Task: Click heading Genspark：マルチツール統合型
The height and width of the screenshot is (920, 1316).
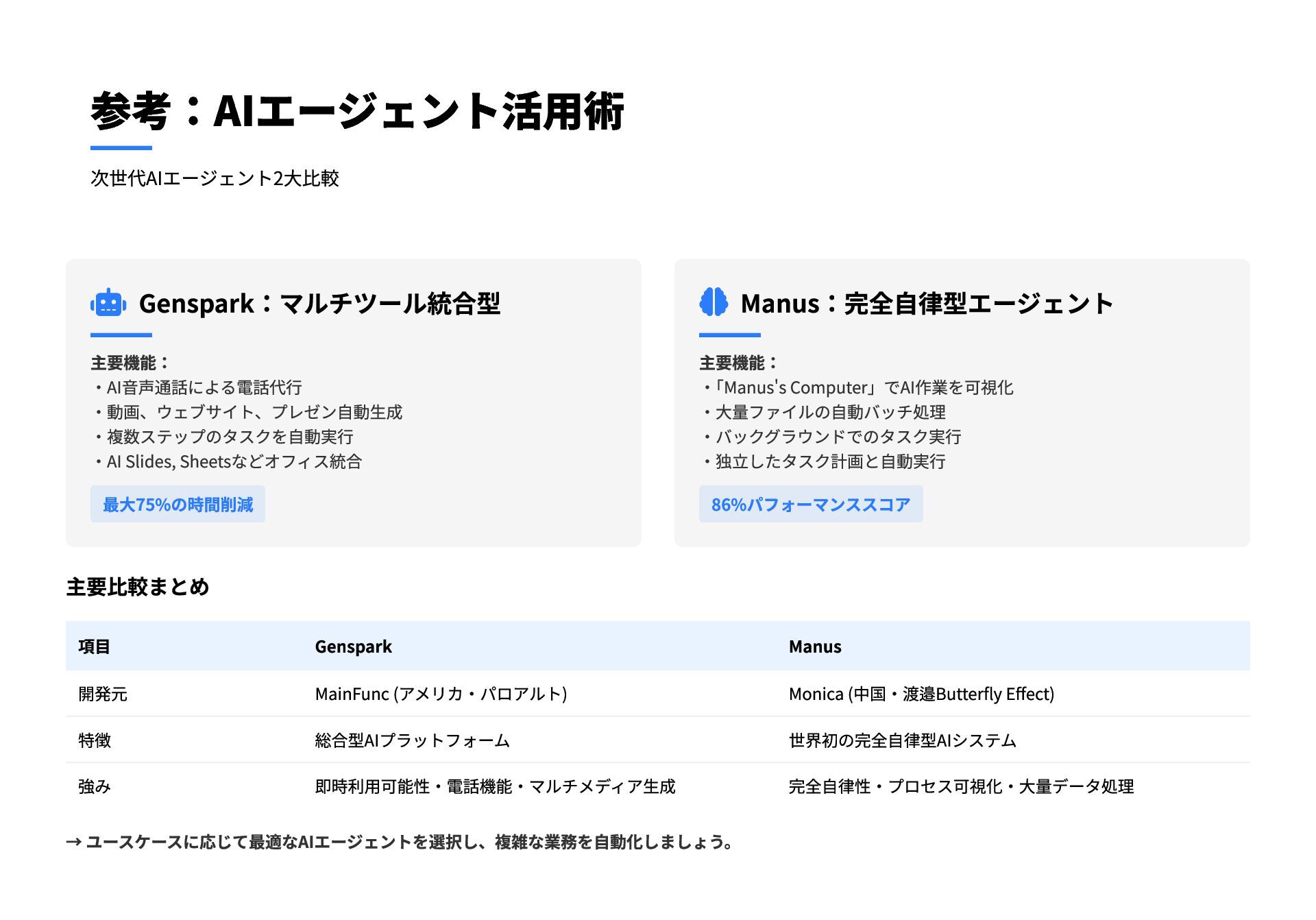Action: [x=319, y=303]
